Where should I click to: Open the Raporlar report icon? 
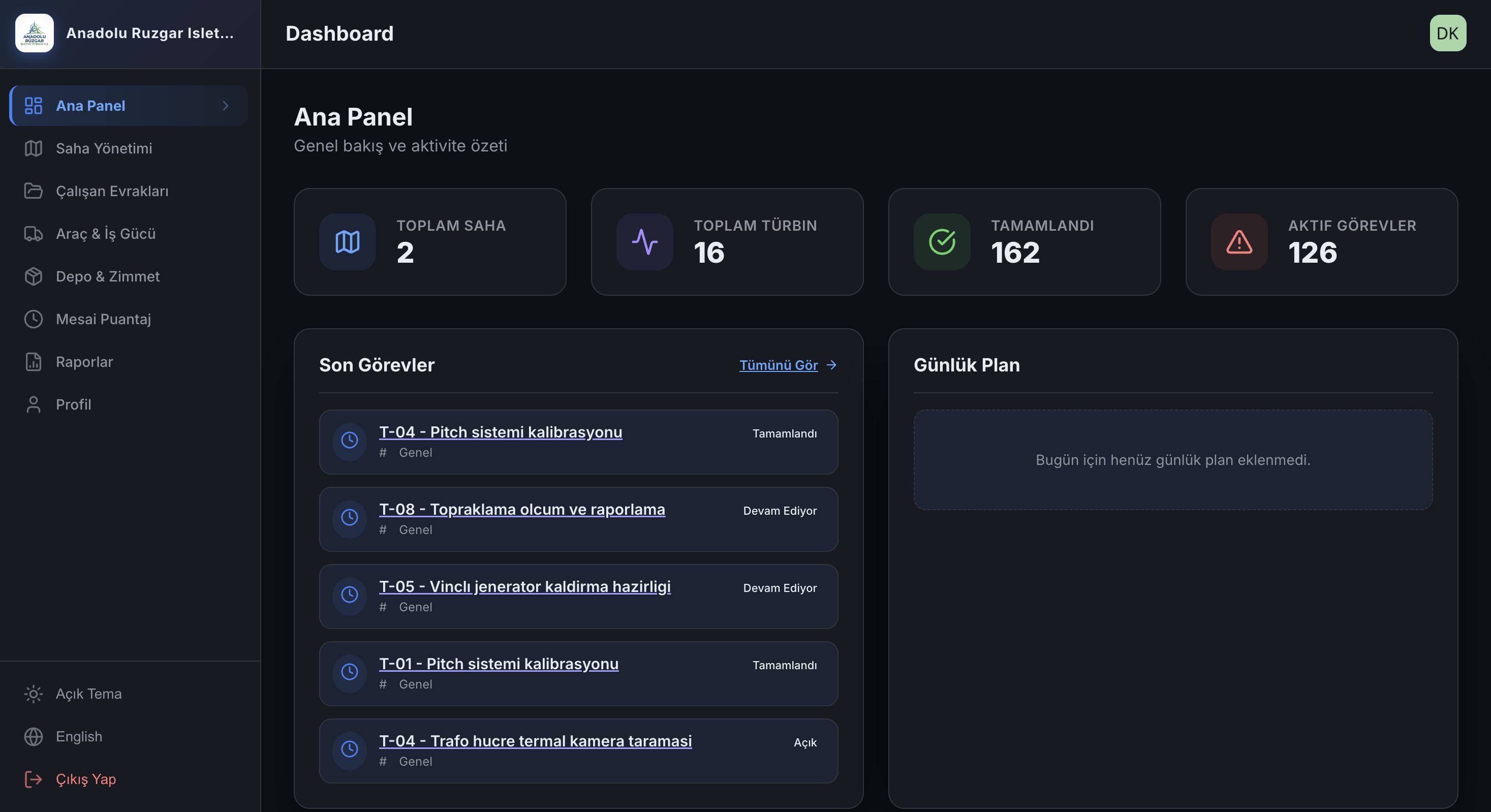coord(33,361)
